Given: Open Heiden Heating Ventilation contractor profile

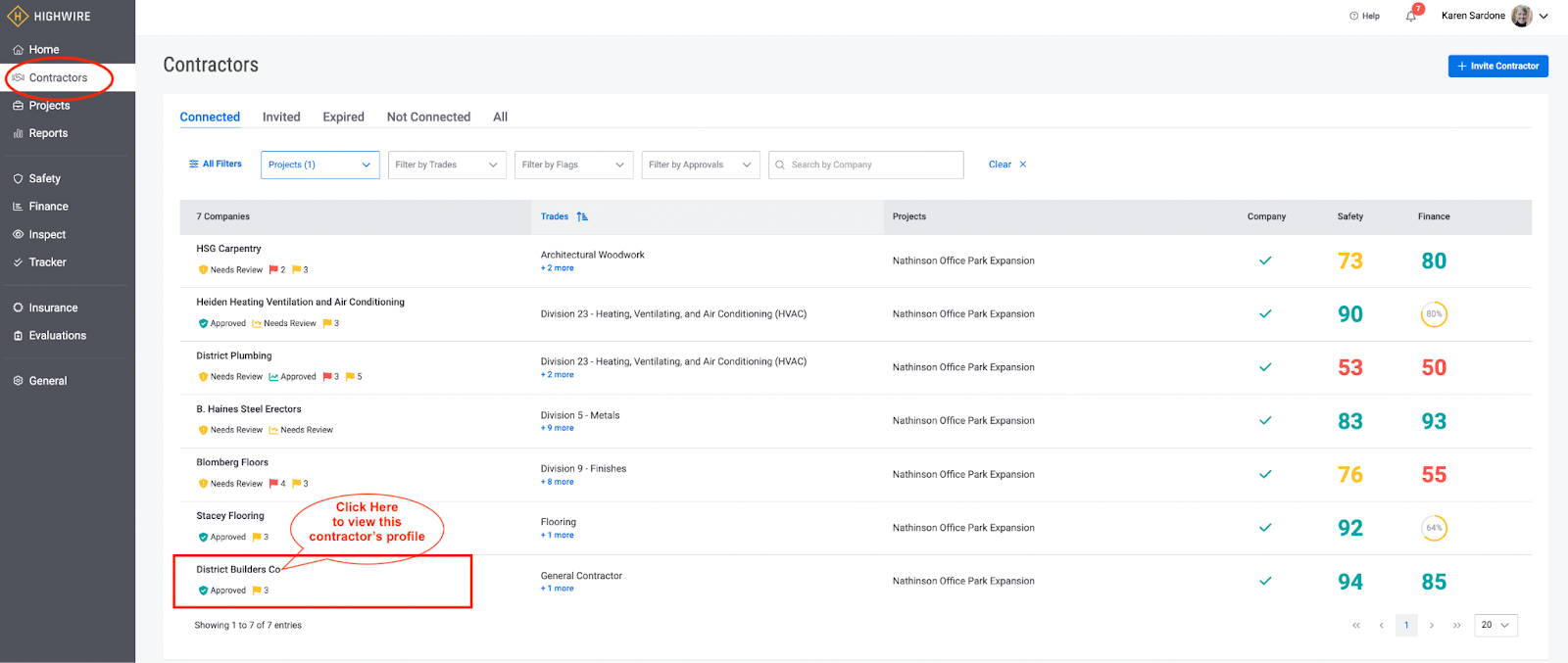Looking at the screenshot, I should pyautogui.click(x=300, y=303).
